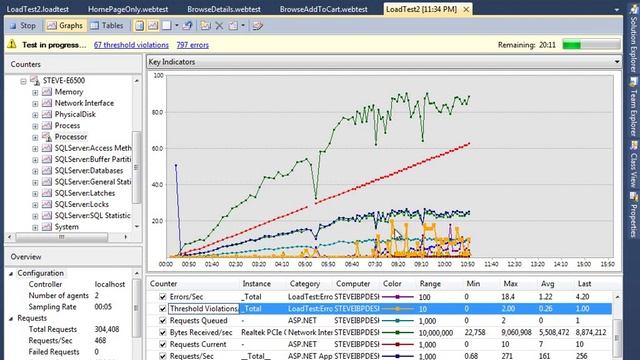Switch to Graphs view
Viewport: 640px width, 360px height.
[x=65, y=26]
